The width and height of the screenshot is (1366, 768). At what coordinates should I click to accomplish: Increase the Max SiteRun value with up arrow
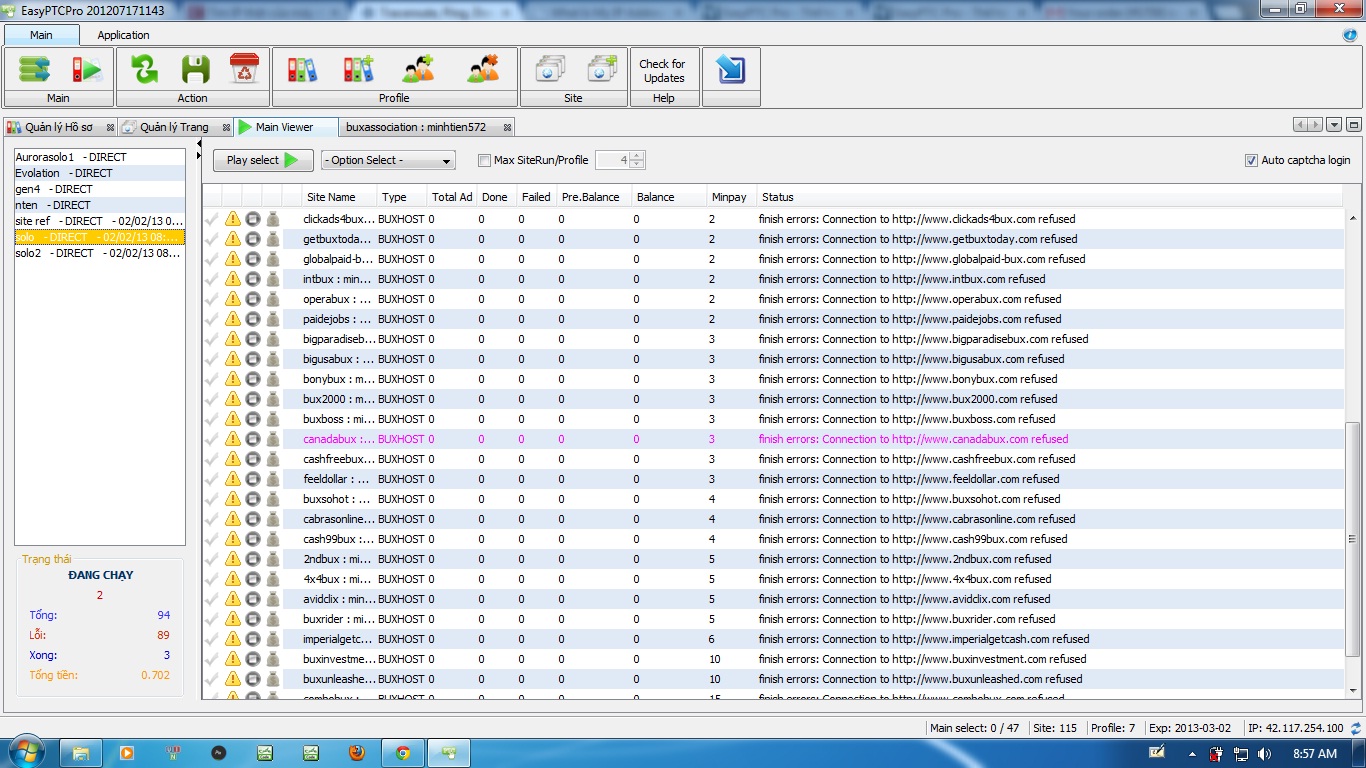[x=637, y=156]
